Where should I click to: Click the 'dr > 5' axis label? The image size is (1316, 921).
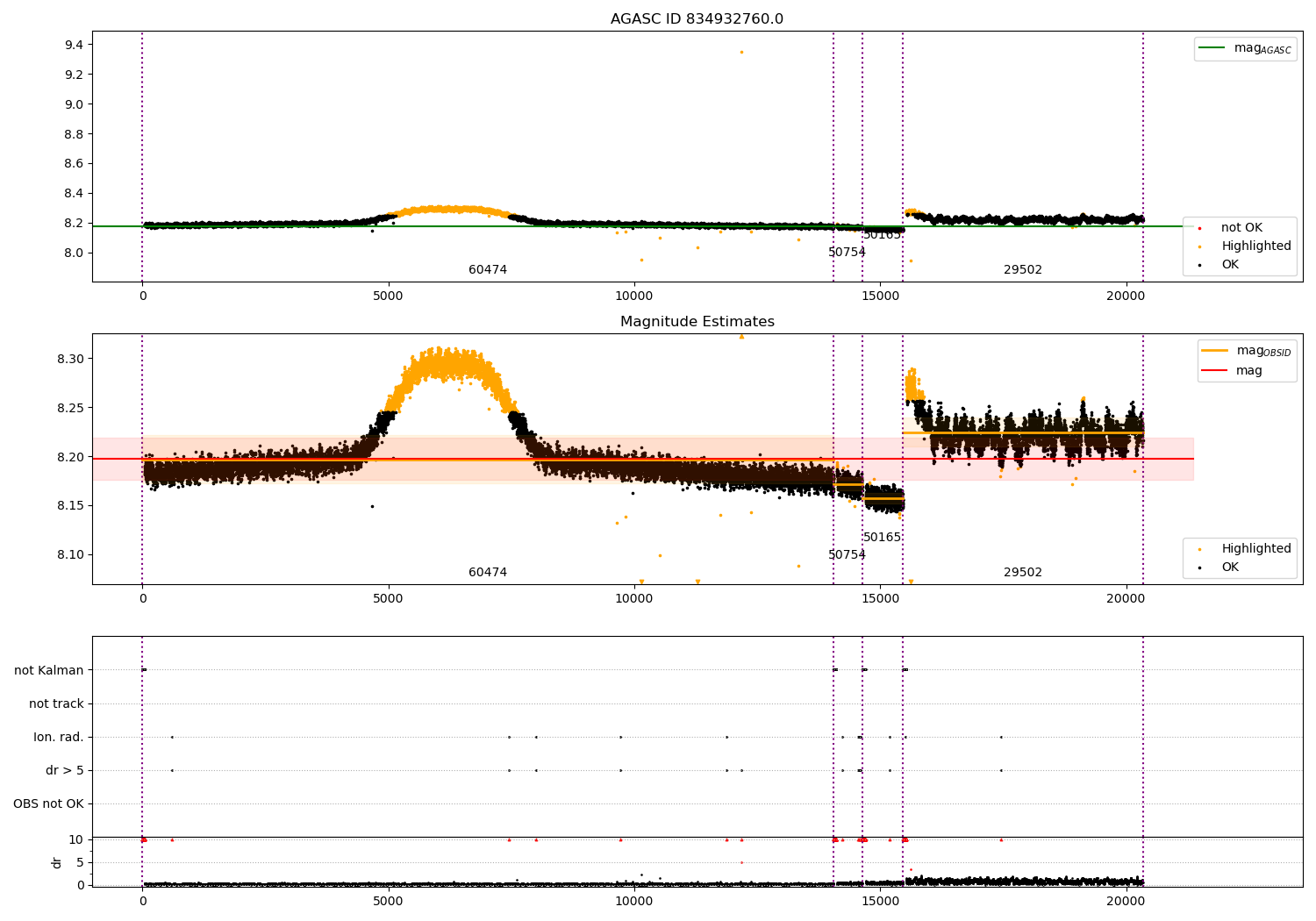65,770
